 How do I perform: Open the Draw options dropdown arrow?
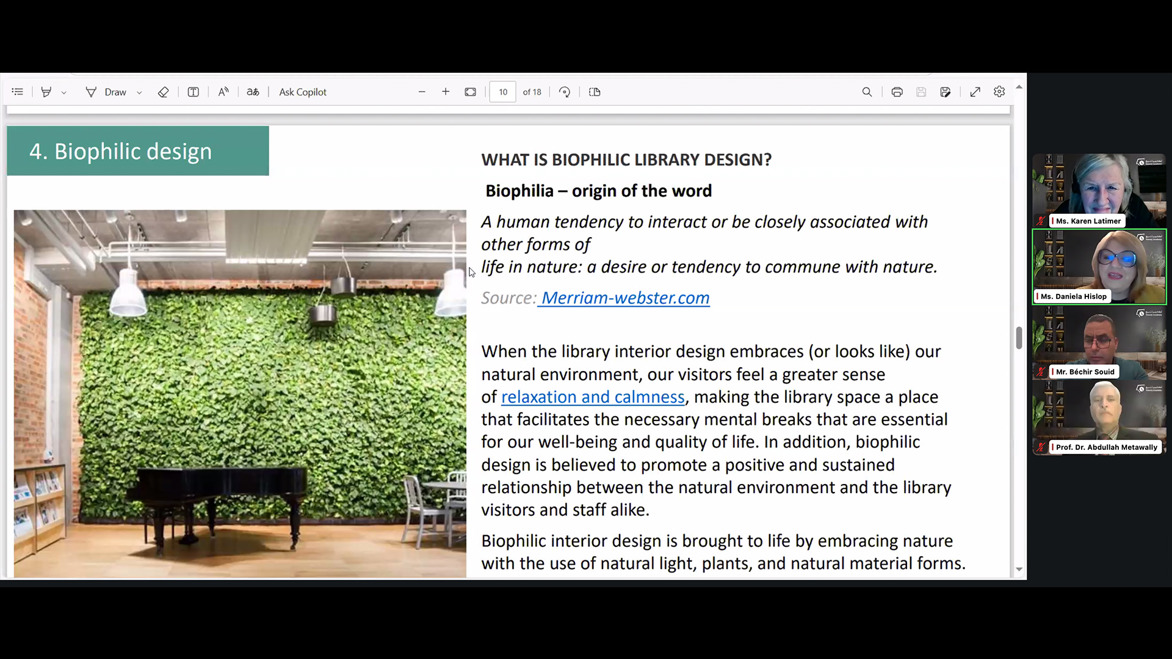point(139,93)
